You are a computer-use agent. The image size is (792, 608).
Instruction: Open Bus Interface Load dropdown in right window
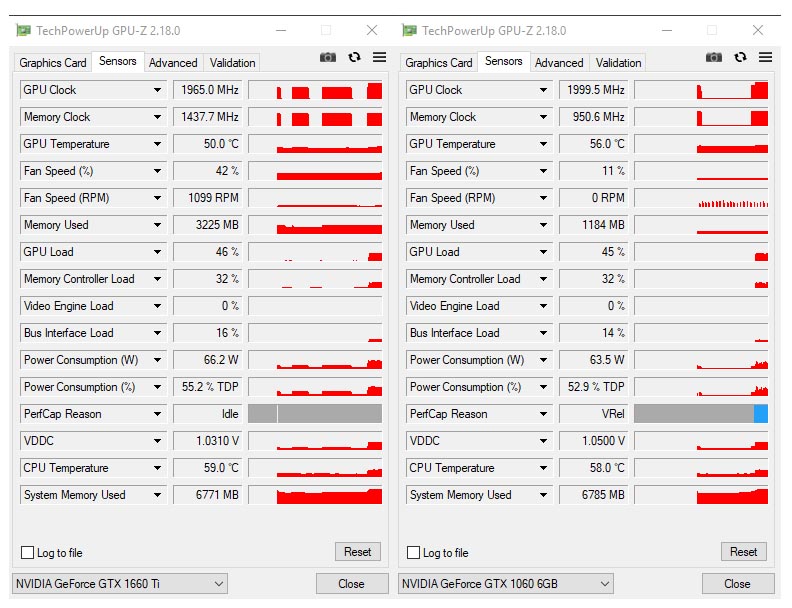click(x=543, y=333)
